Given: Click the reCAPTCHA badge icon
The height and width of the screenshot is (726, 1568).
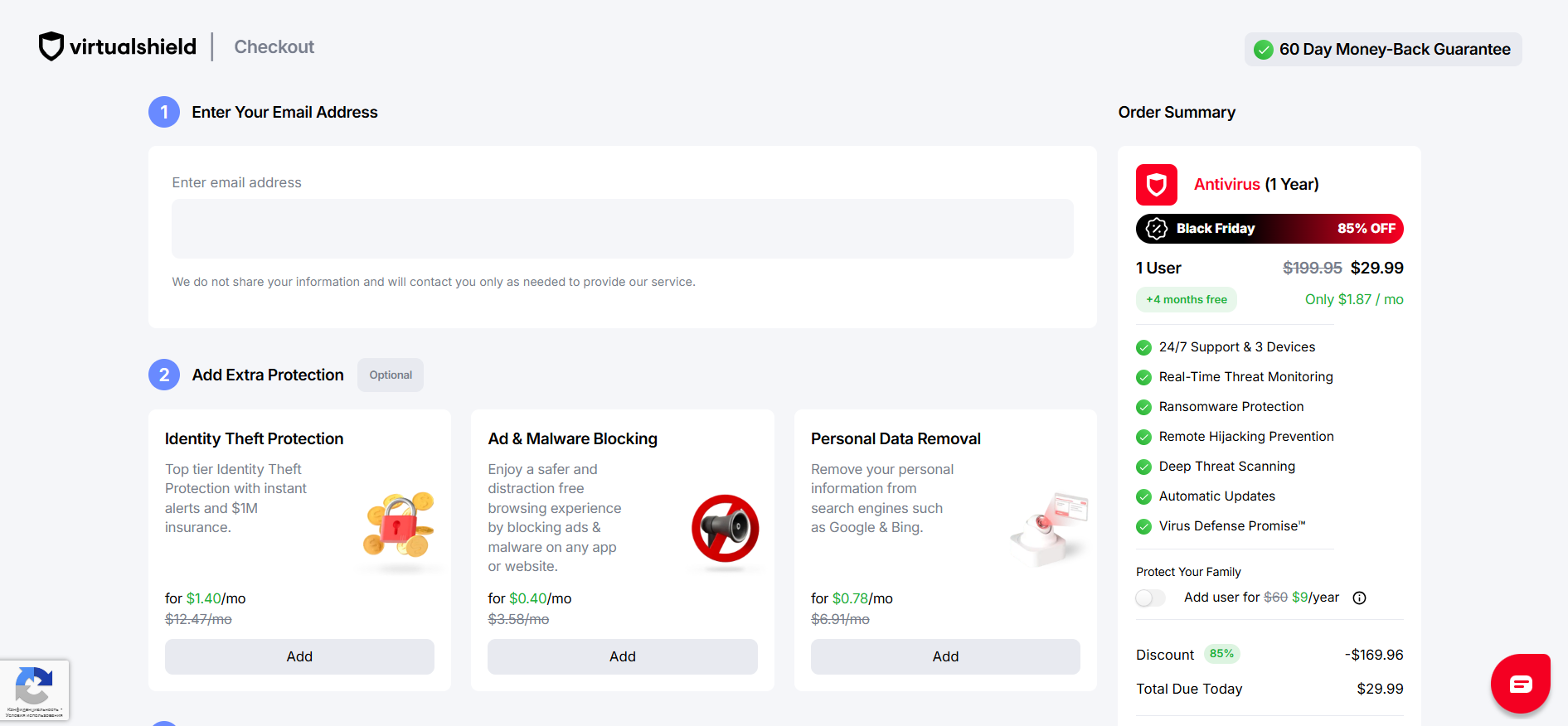Looking at the screenshot, I should click(x=34, y=685).
